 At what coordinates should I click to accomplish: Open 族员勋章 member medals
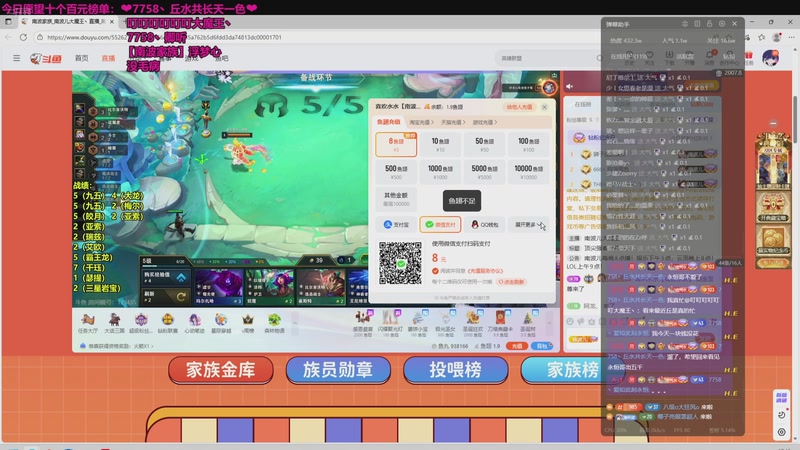[338, 370]
